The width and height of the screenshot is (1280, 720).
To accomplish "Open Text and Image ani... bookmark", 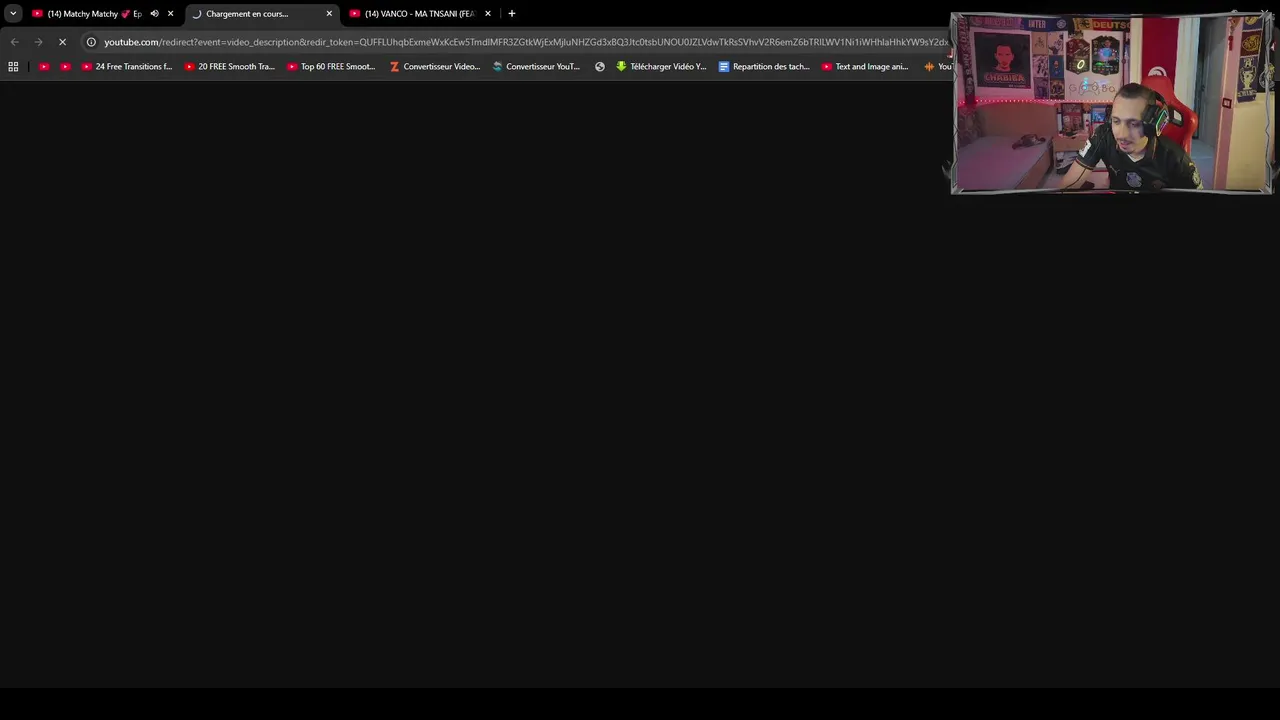I will [x=866, y=67].
